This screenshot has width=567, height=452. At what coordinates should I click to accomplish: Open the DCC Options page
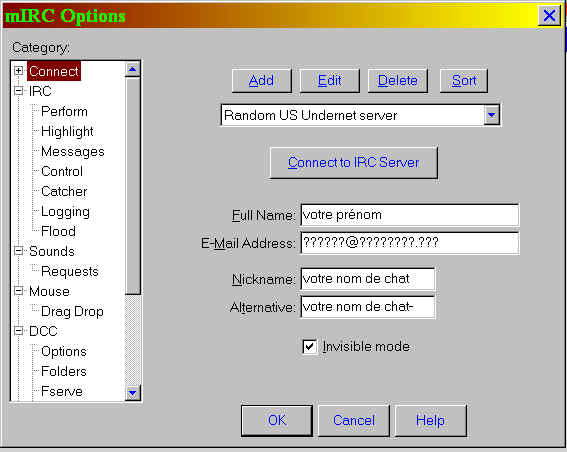pyautogui.click(x=64, y=351)
